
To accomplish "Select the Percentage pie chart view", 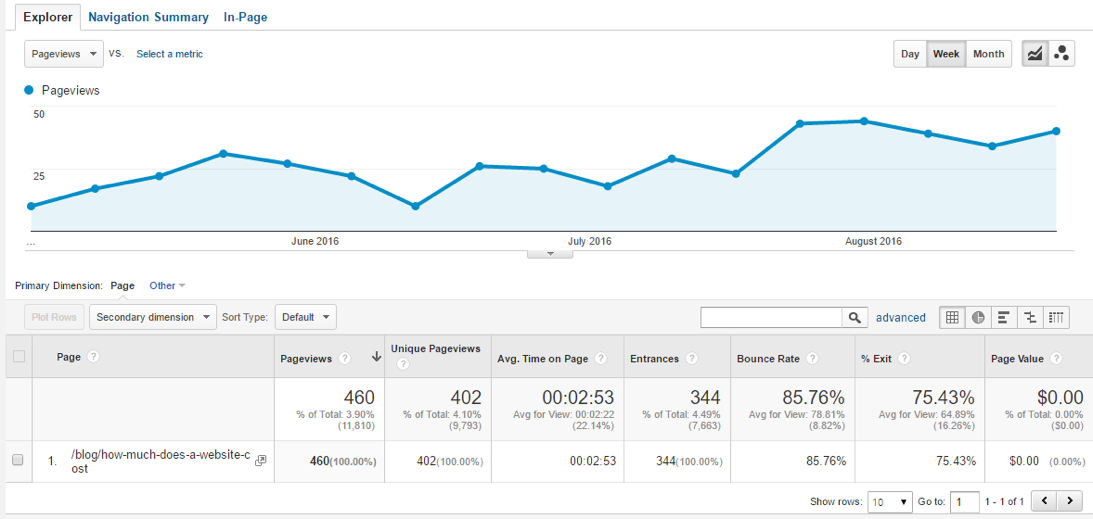I will pos(978,317).
